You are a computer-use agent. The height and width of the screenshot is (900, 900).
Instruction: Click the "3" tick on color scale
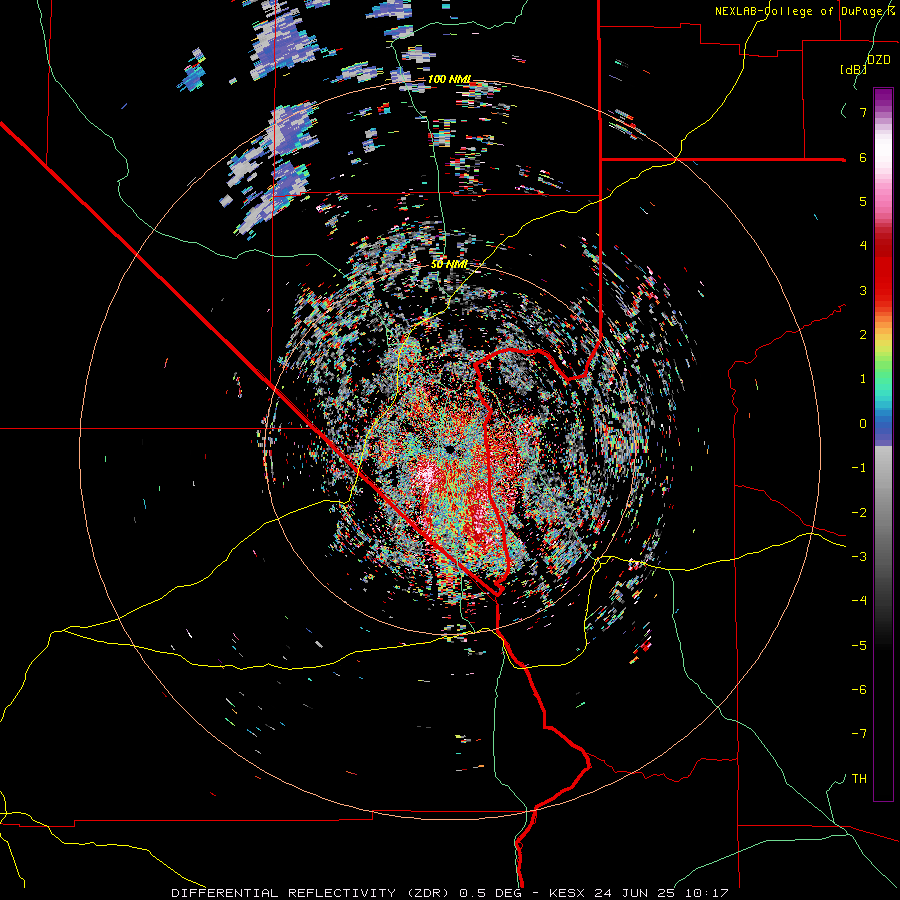pos(863,290)
